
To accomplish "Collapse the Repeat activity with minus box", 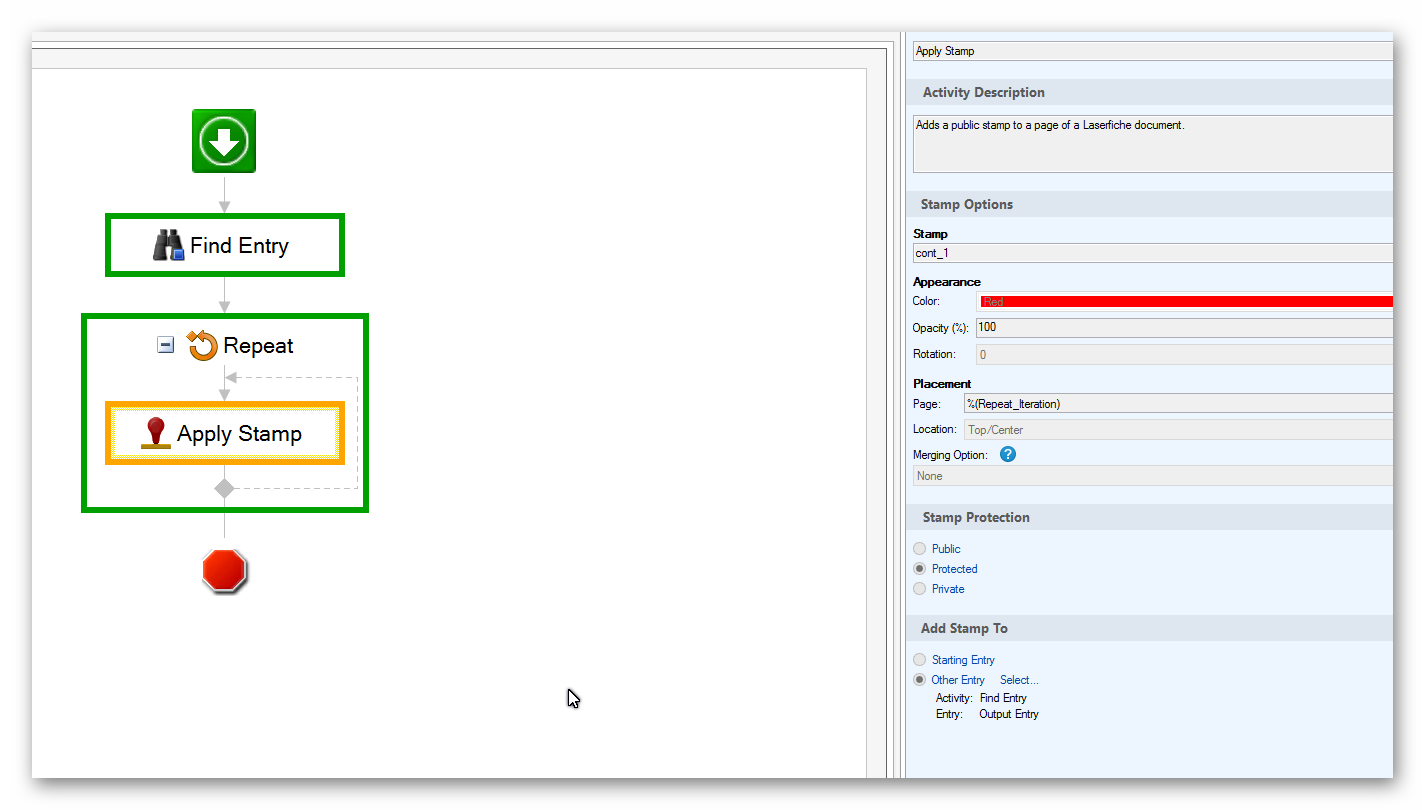I will click(166, 345).
